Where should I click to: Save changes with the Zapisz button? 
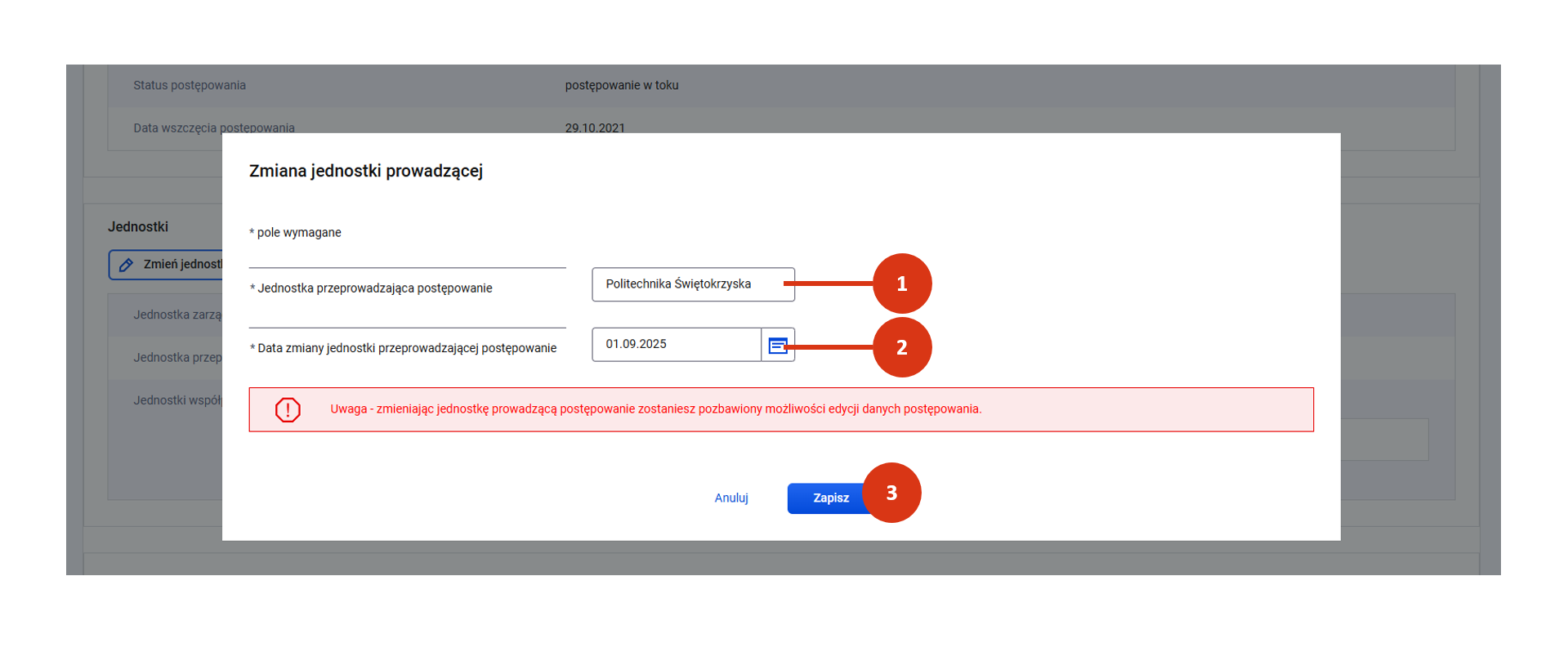(826, 498)
